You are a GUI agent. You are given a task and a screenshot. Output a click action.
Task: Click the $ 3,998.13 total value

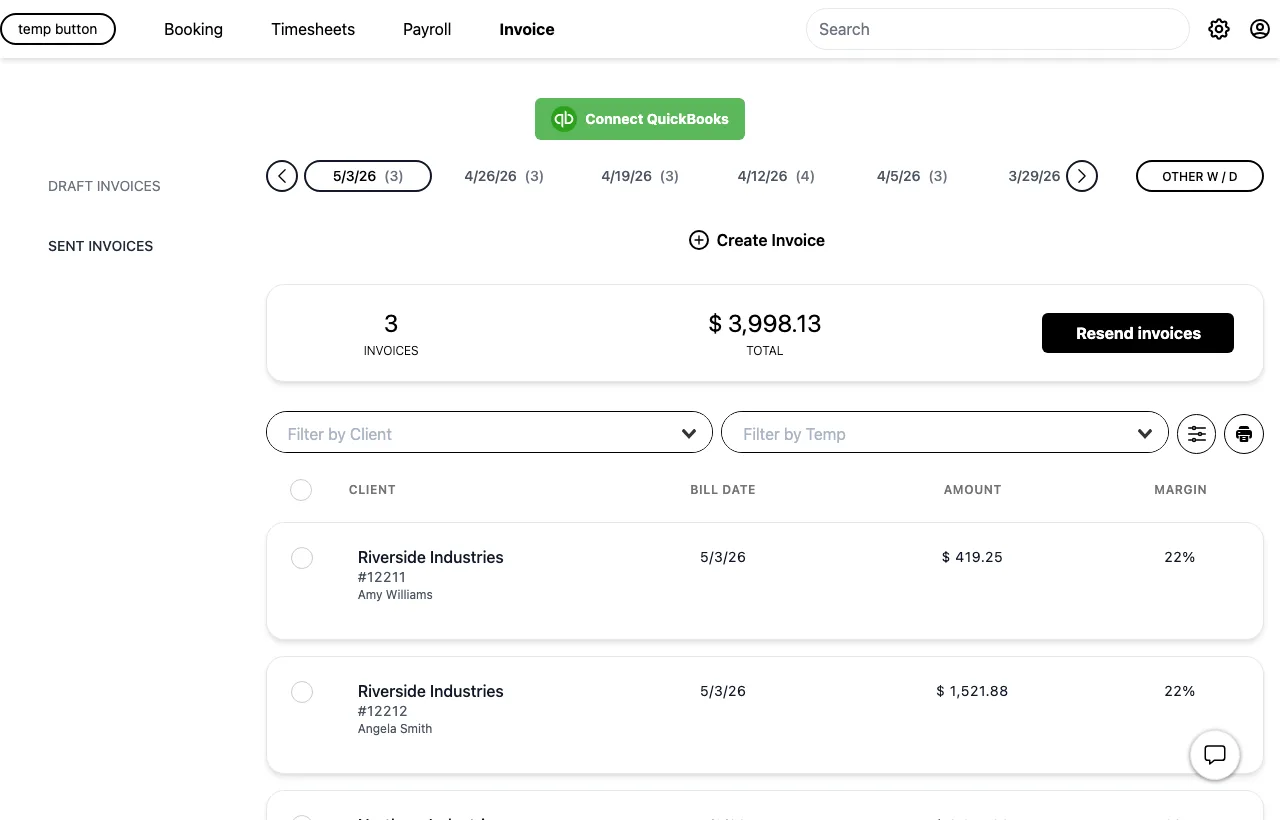coord(765,324)
